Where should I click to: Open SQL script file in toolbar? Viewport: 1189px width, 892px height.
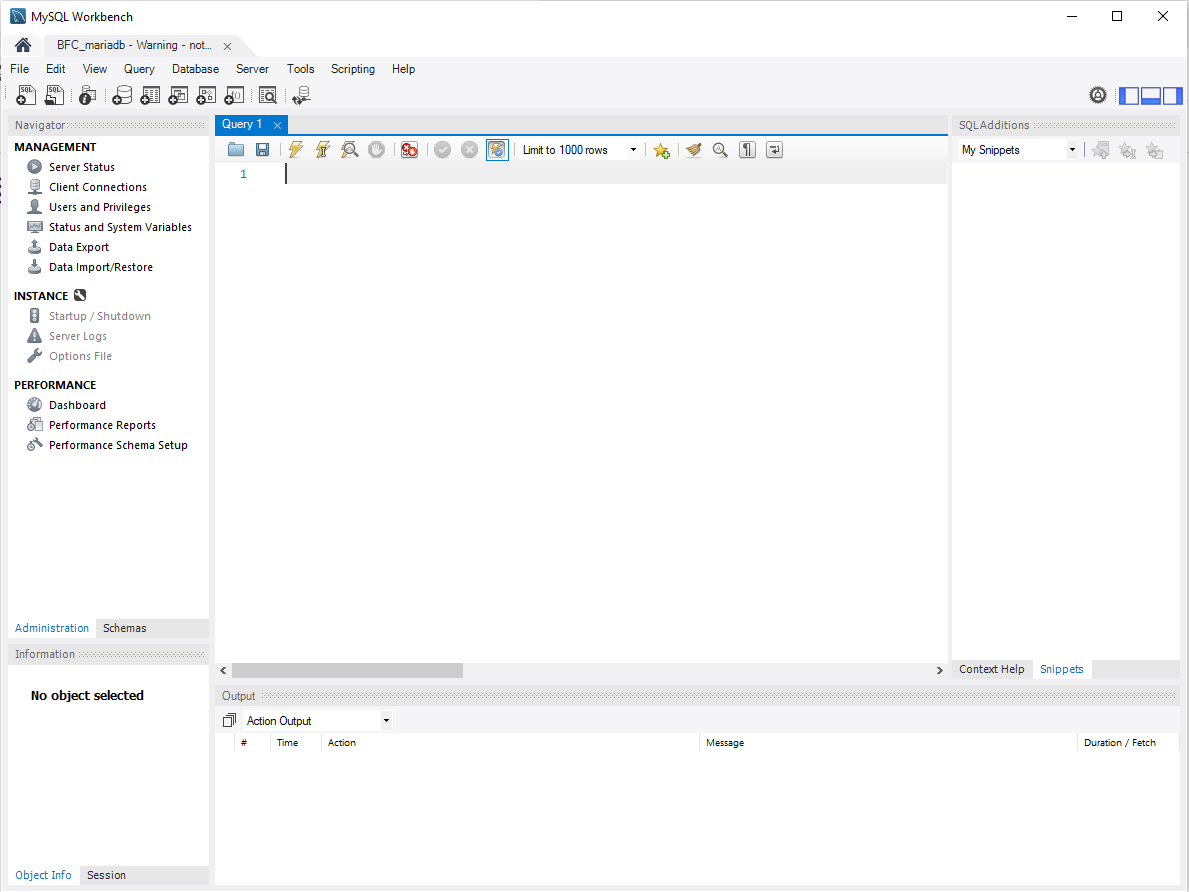pos(55,96)
